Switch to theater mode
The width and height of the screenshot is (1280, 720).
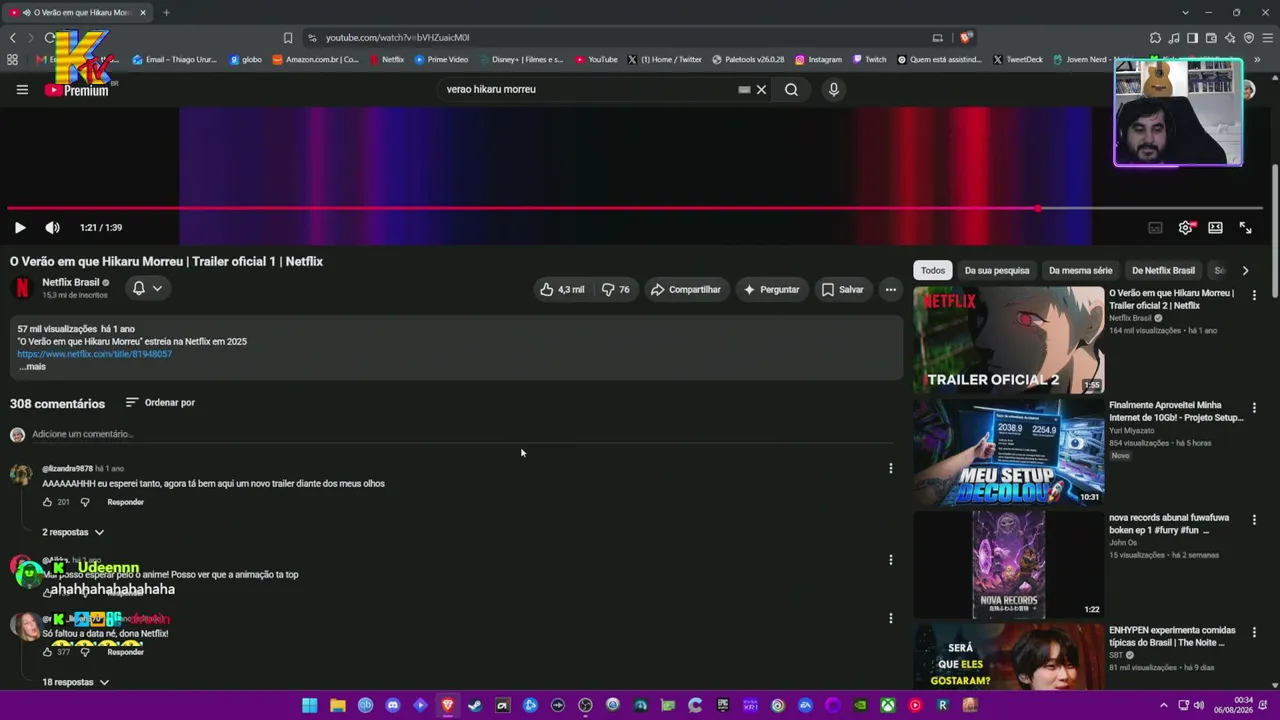coord(1215,228)
